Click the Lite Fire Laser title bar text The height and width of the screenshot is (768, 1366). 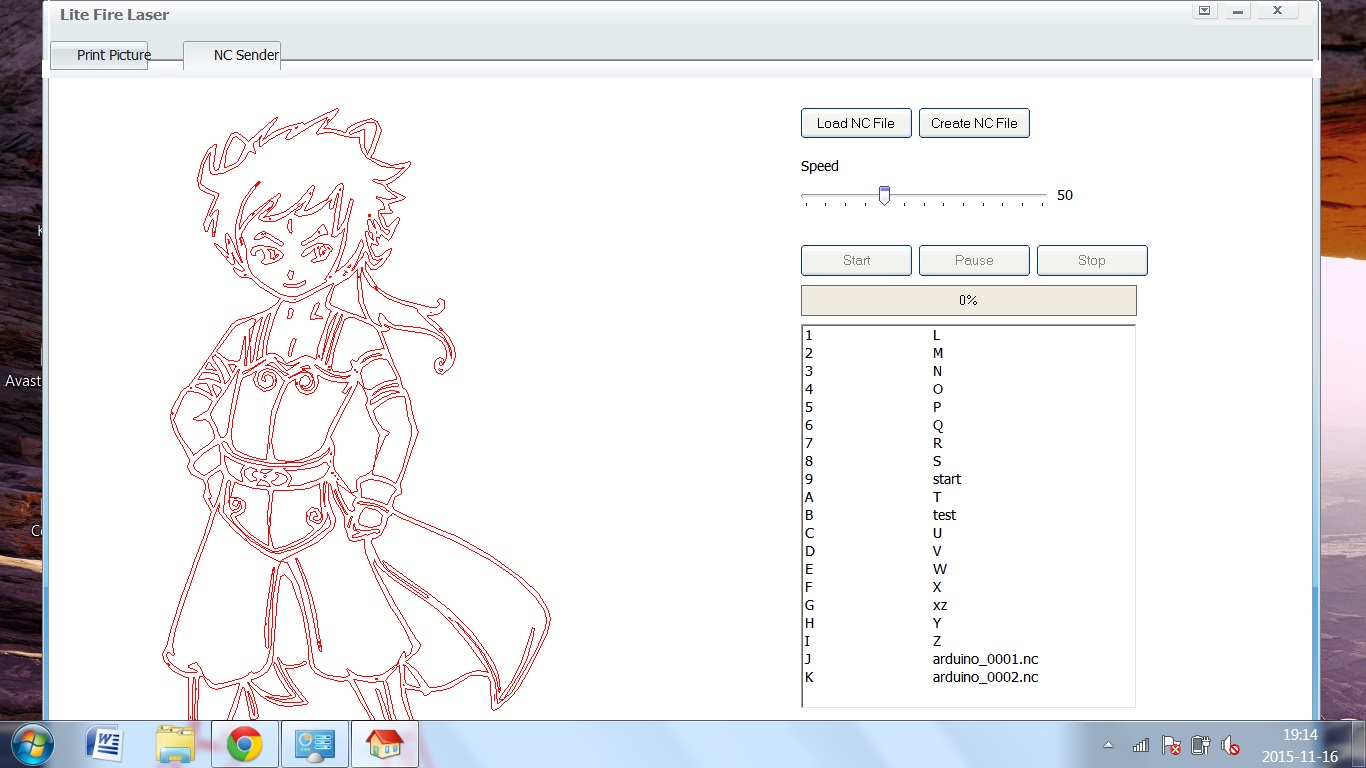click(114, 15)
